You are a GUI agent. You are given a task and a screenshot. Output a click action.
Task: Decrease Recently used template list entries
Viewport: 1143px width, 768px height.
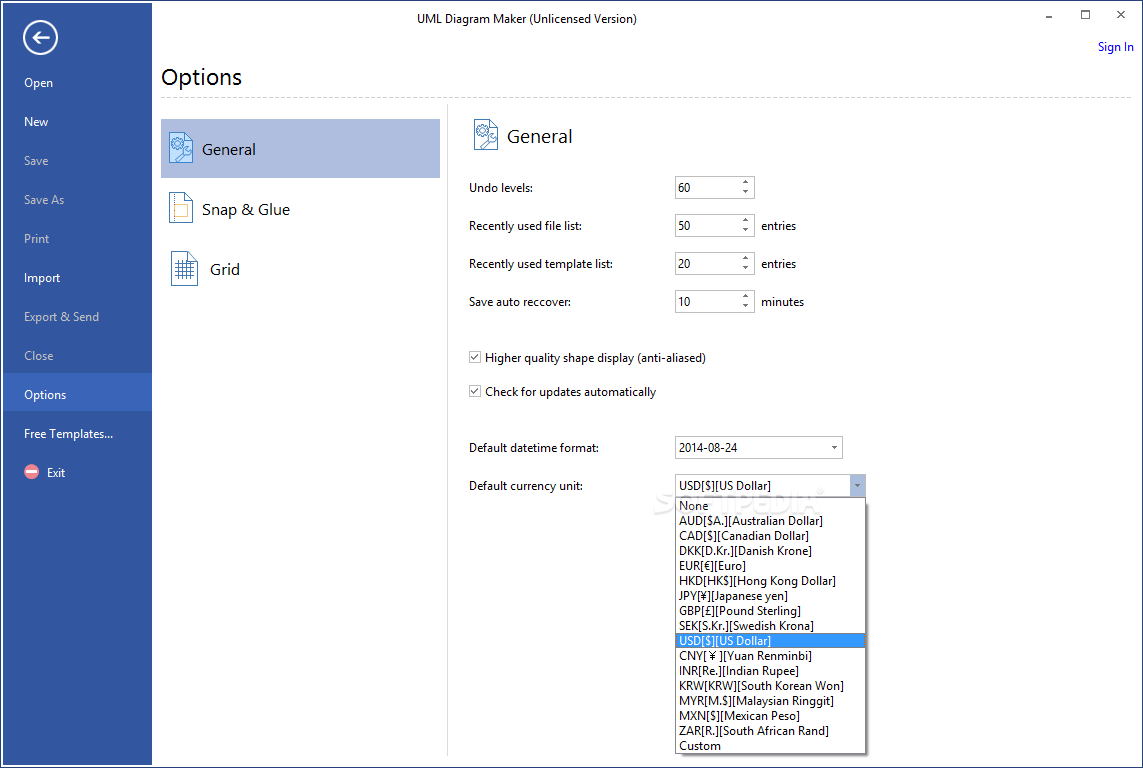point(745,268)
